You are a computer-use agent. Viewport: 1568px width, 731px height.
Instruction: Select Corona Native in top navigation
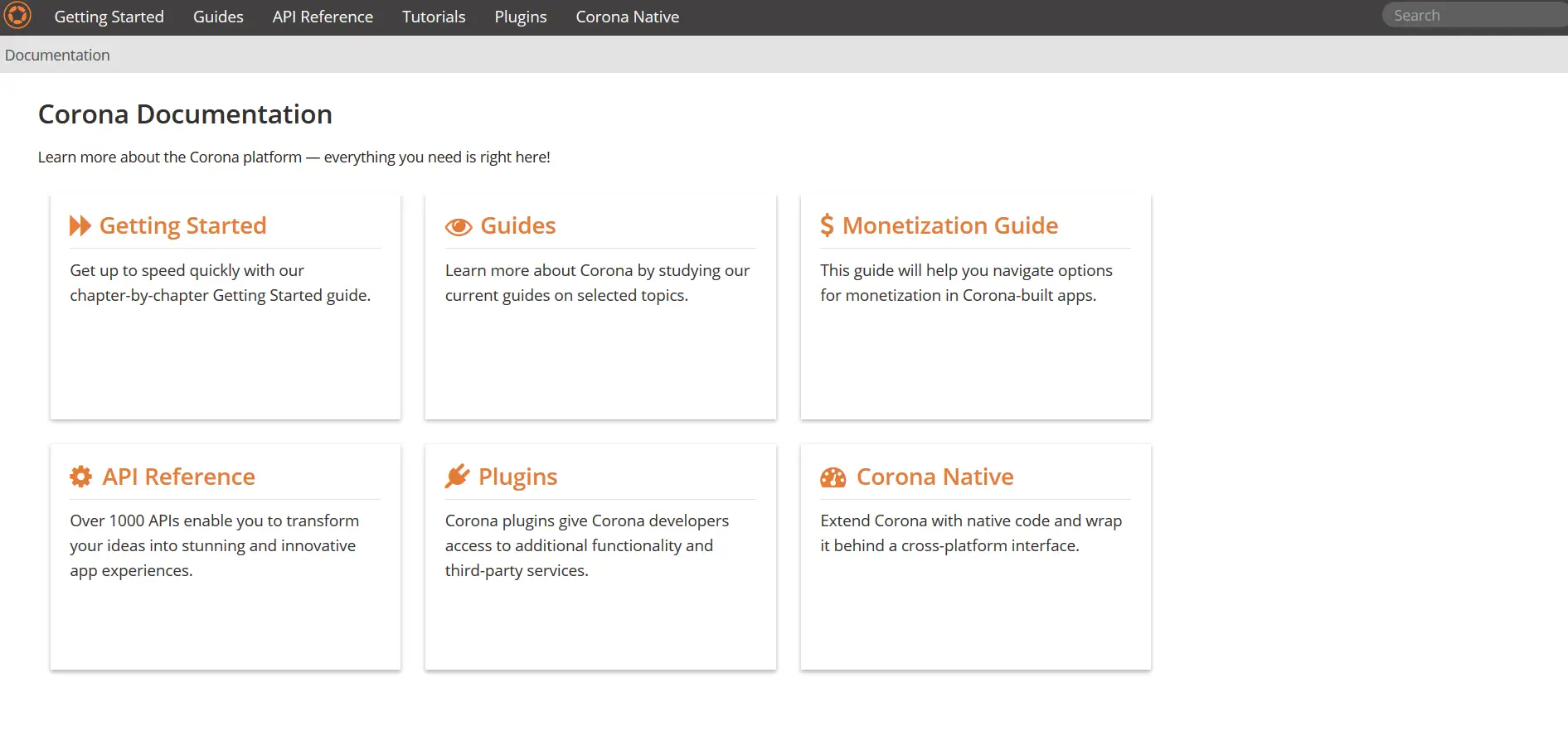[628, 17]
